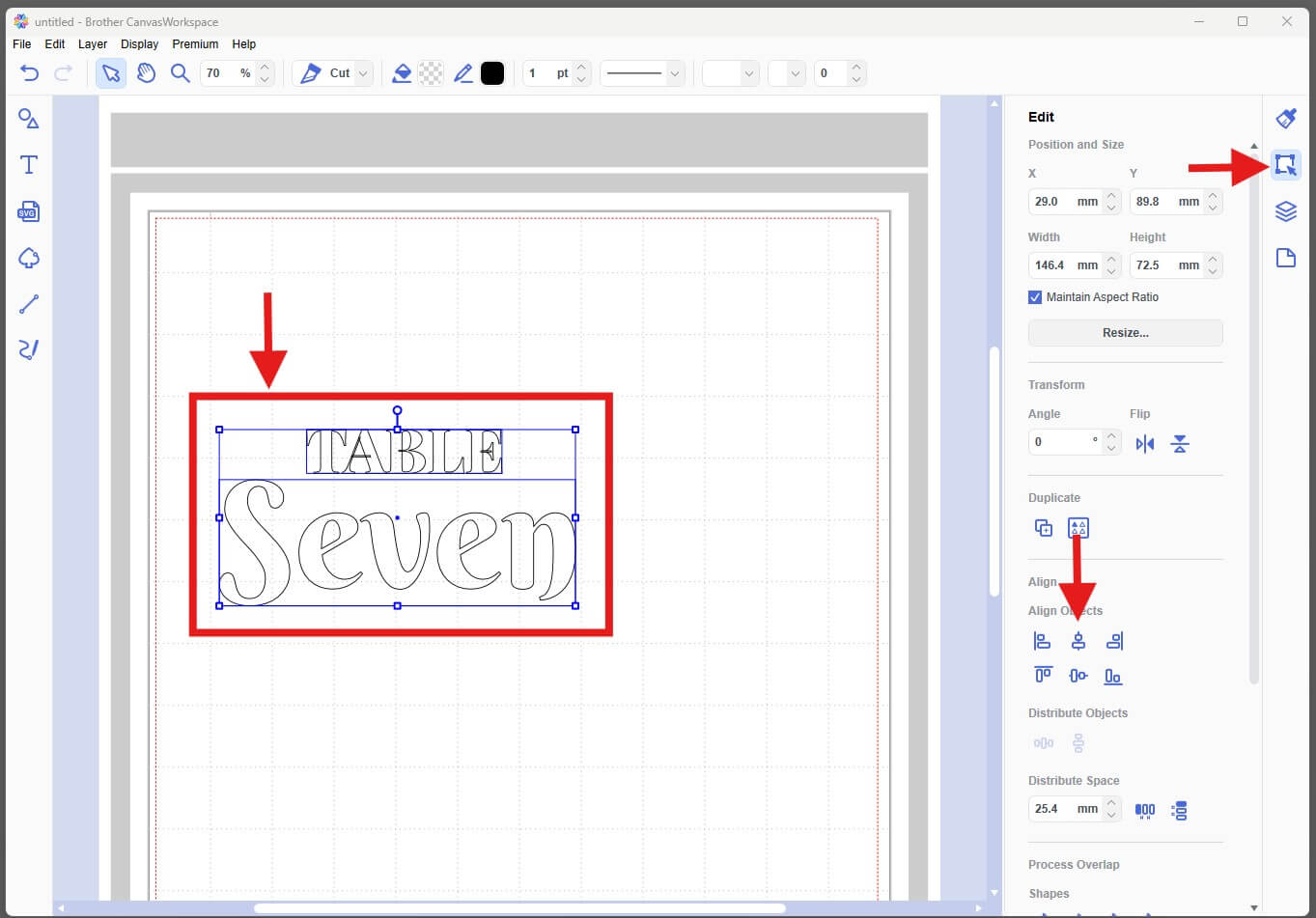Click the Duplicate copy icon
The image size is (1316, 918).
pos(1044,528)
